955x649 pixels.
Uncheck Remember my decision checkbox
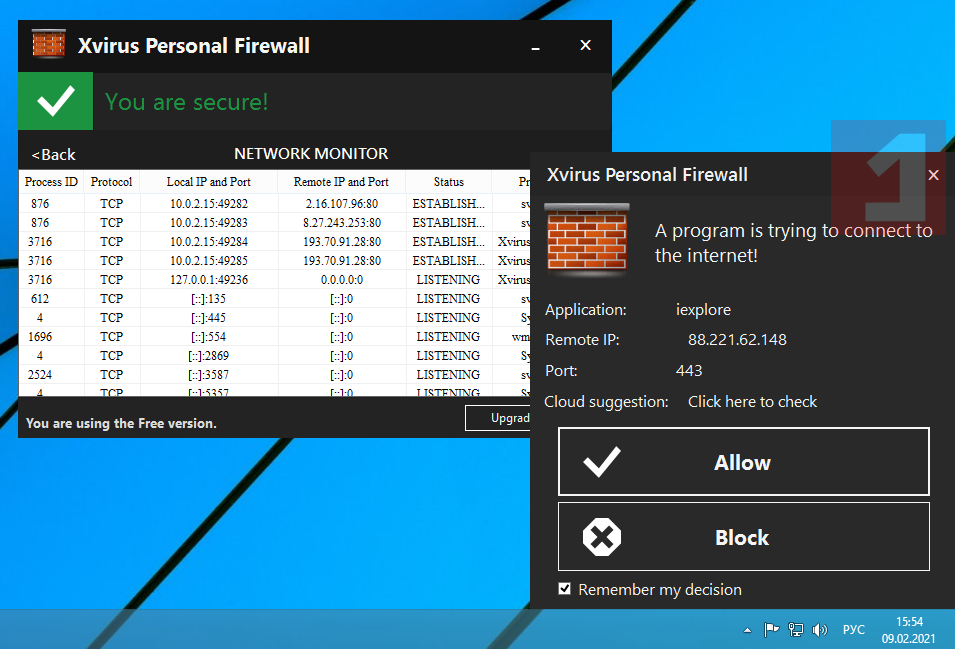point(565,589)
